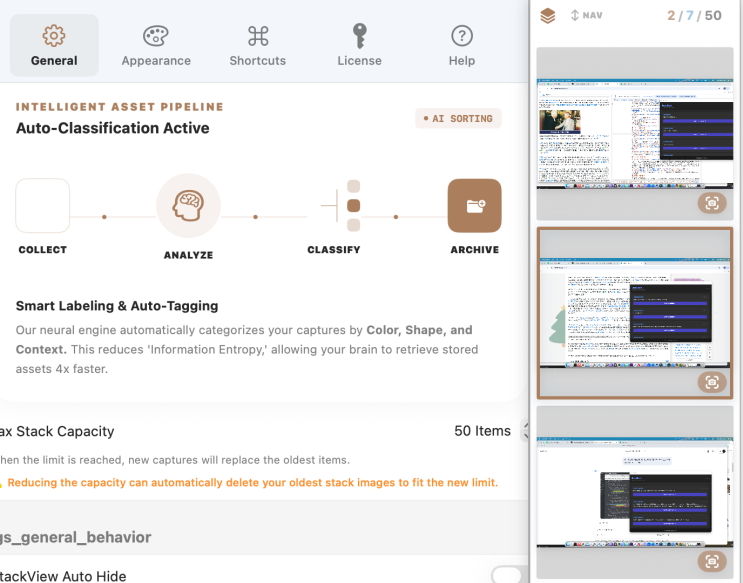Open the General settings tab
The image size is (743, 583).
pos(54,46)
